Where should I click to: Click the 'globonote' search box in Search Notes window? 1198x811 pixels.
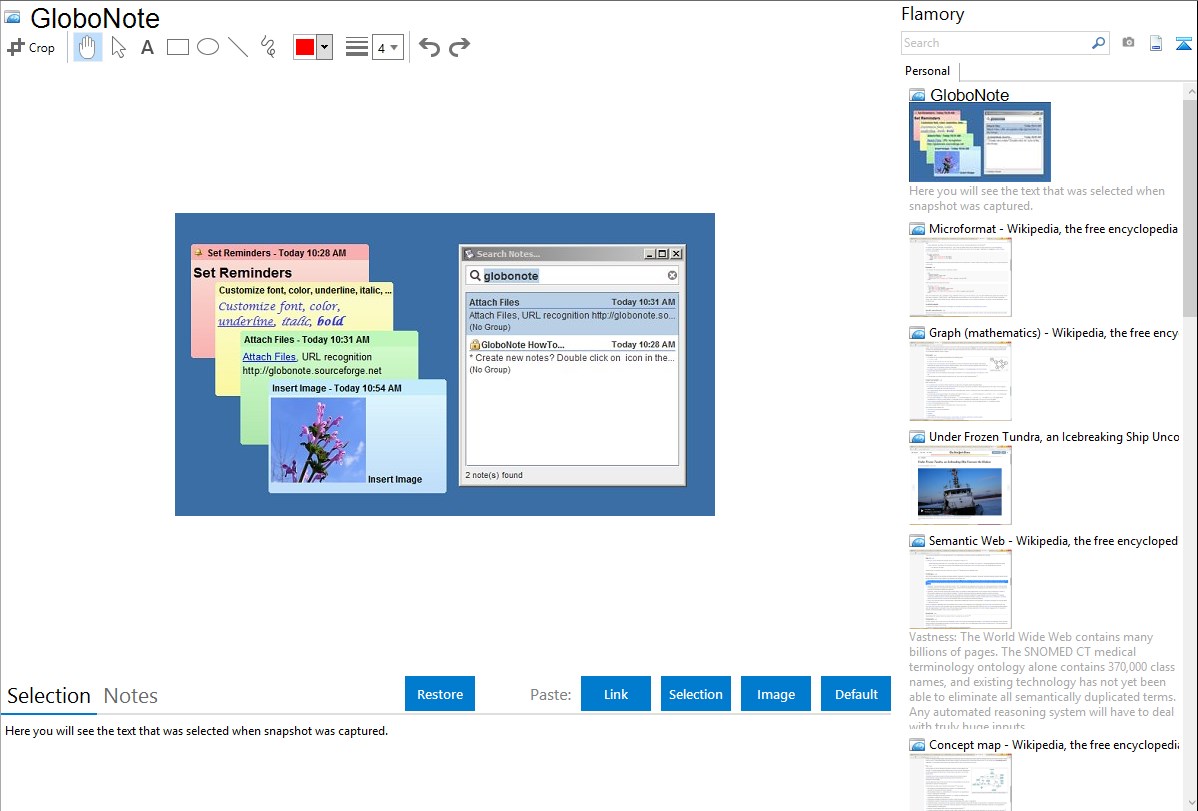(571, 275)
